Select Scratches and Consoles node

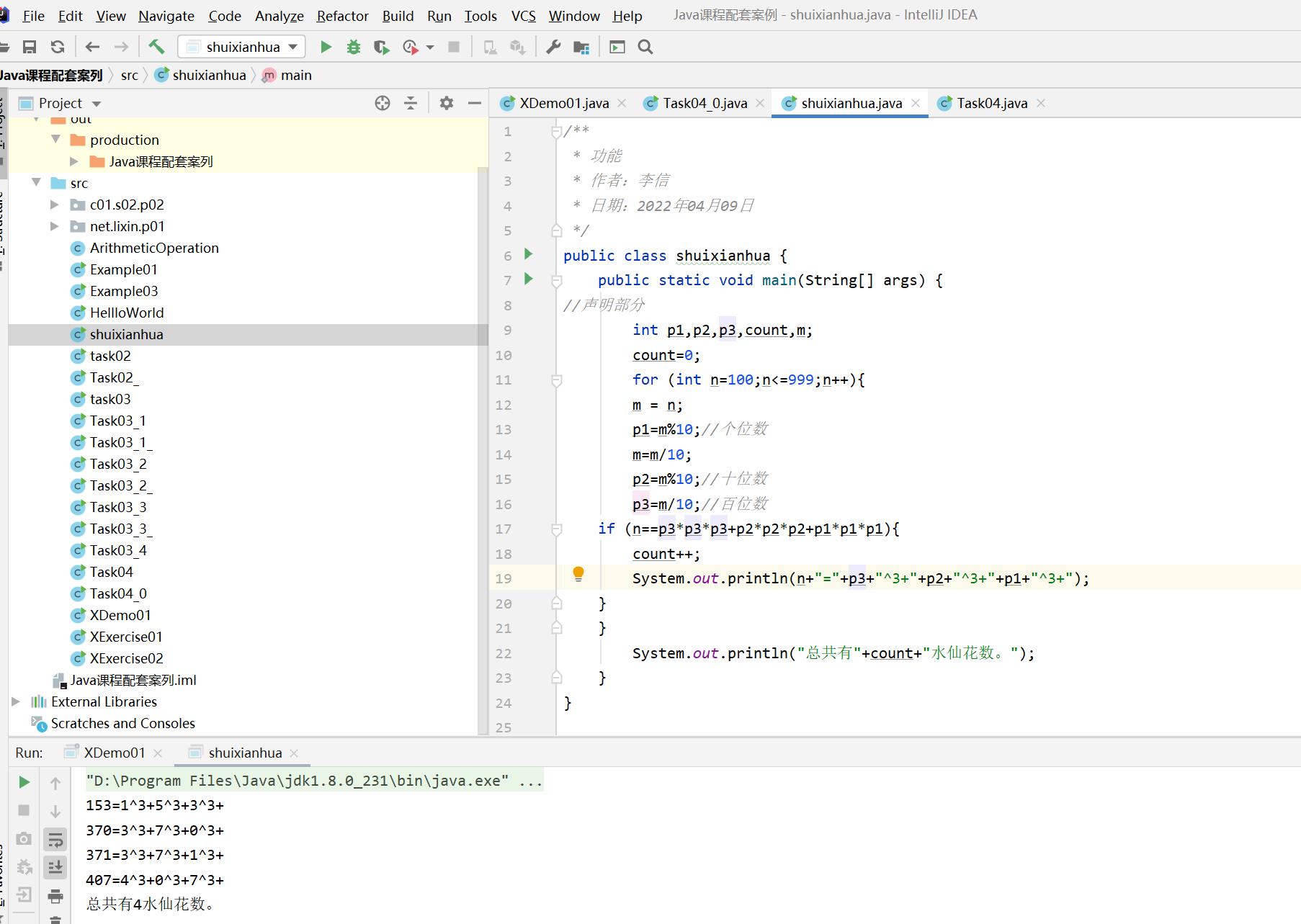pyautogui.click(x=122, y=723)
